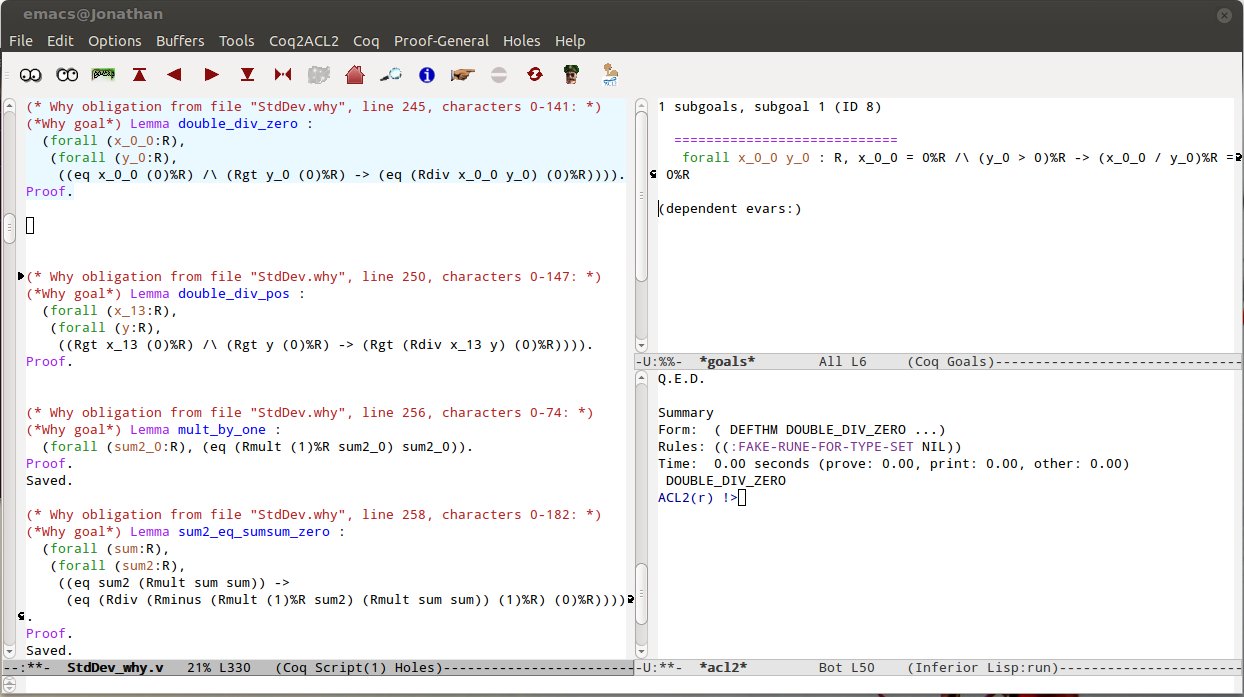
Task: Restart prover with the red circular arrows icon
Action: pyautogui.click(x=535, y=74)
